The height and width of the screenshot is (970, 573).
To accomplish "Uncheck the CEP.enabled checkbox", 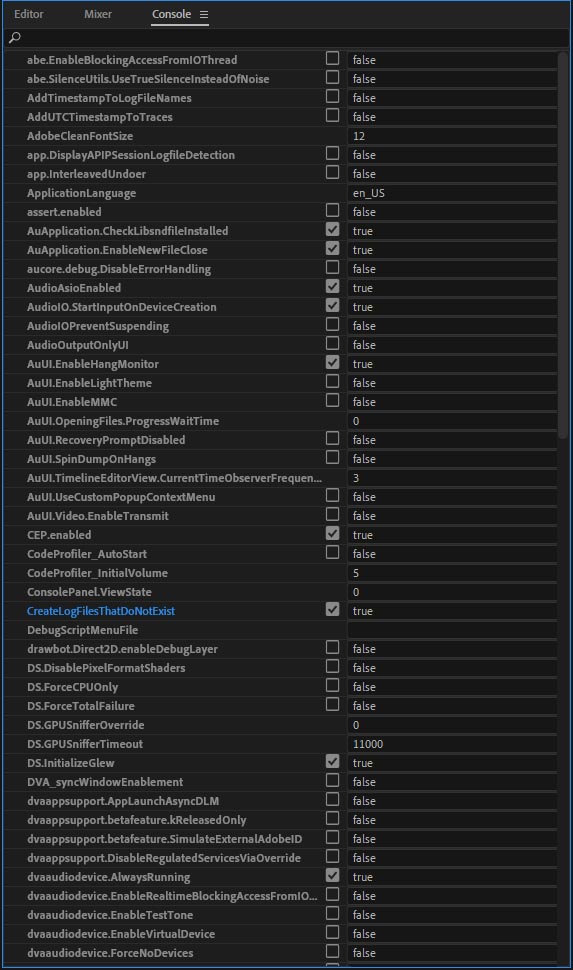I will pos(332,533).
